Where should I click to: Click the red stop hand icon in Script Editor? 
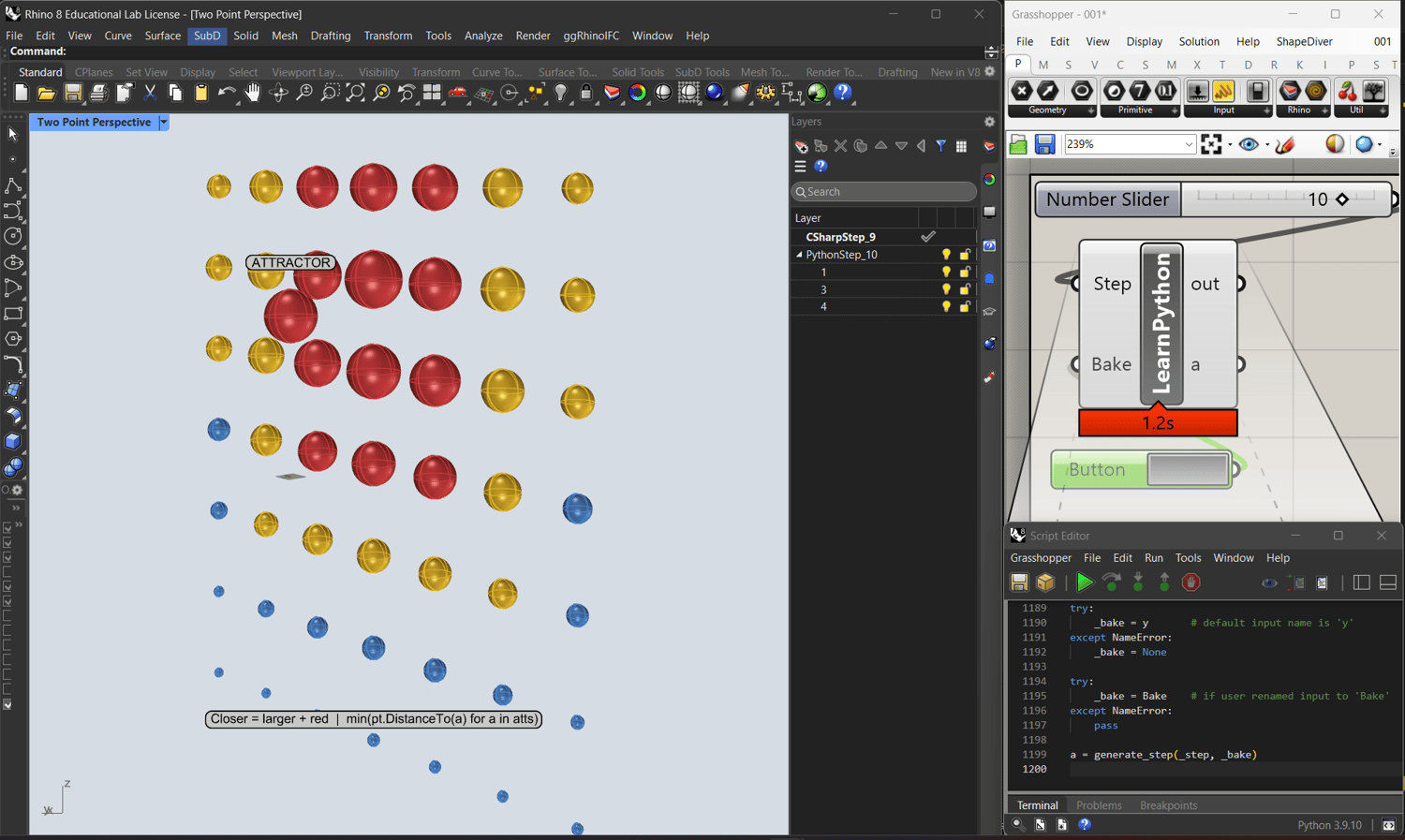pos(1191,582)
